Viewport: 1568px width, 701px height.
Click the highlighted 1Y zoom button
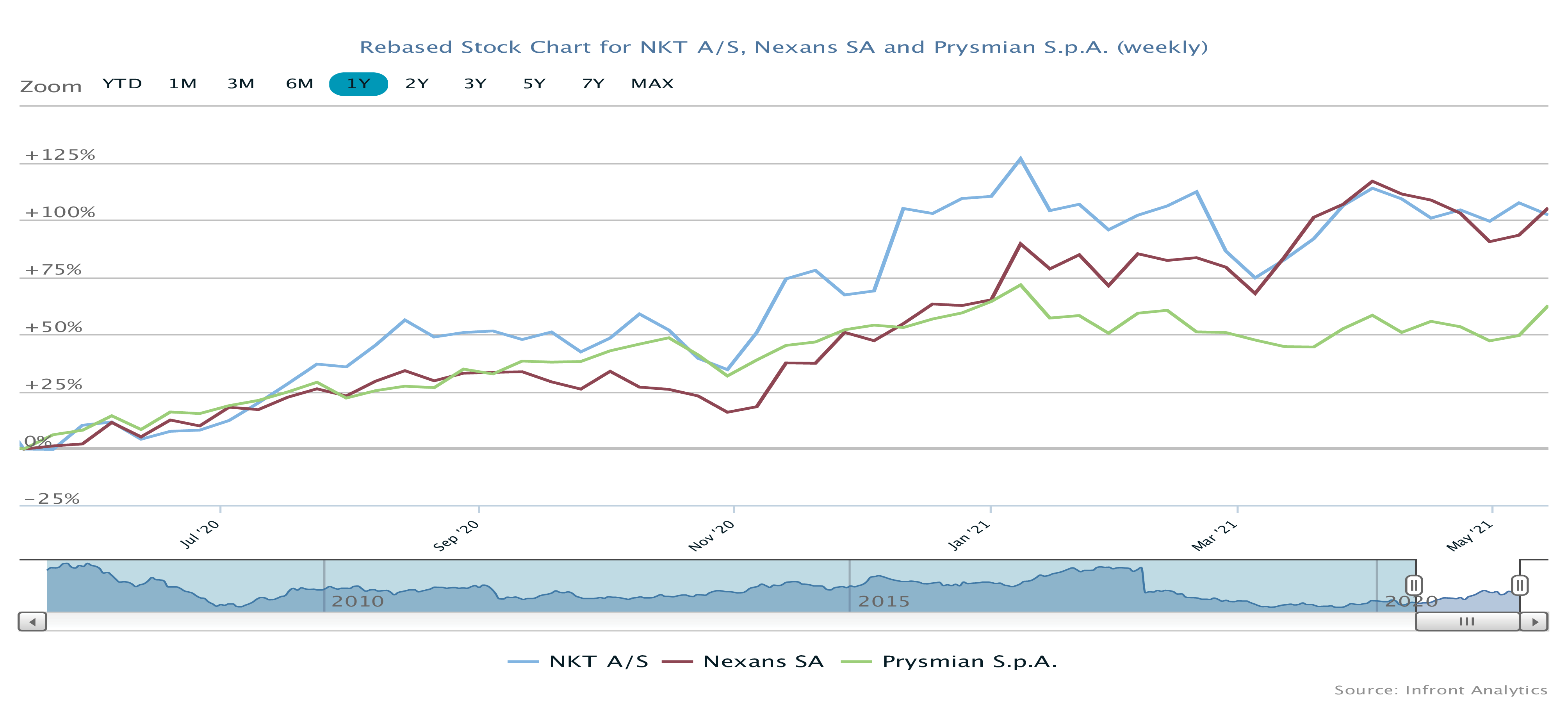(358, 84)
